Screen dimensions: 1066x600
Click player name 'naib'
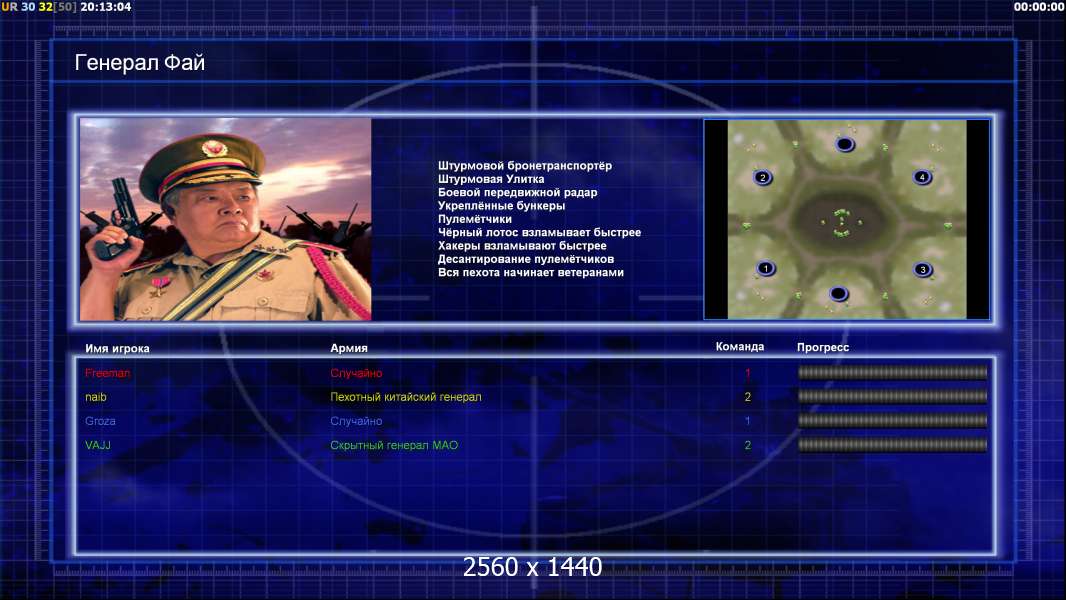96,397
